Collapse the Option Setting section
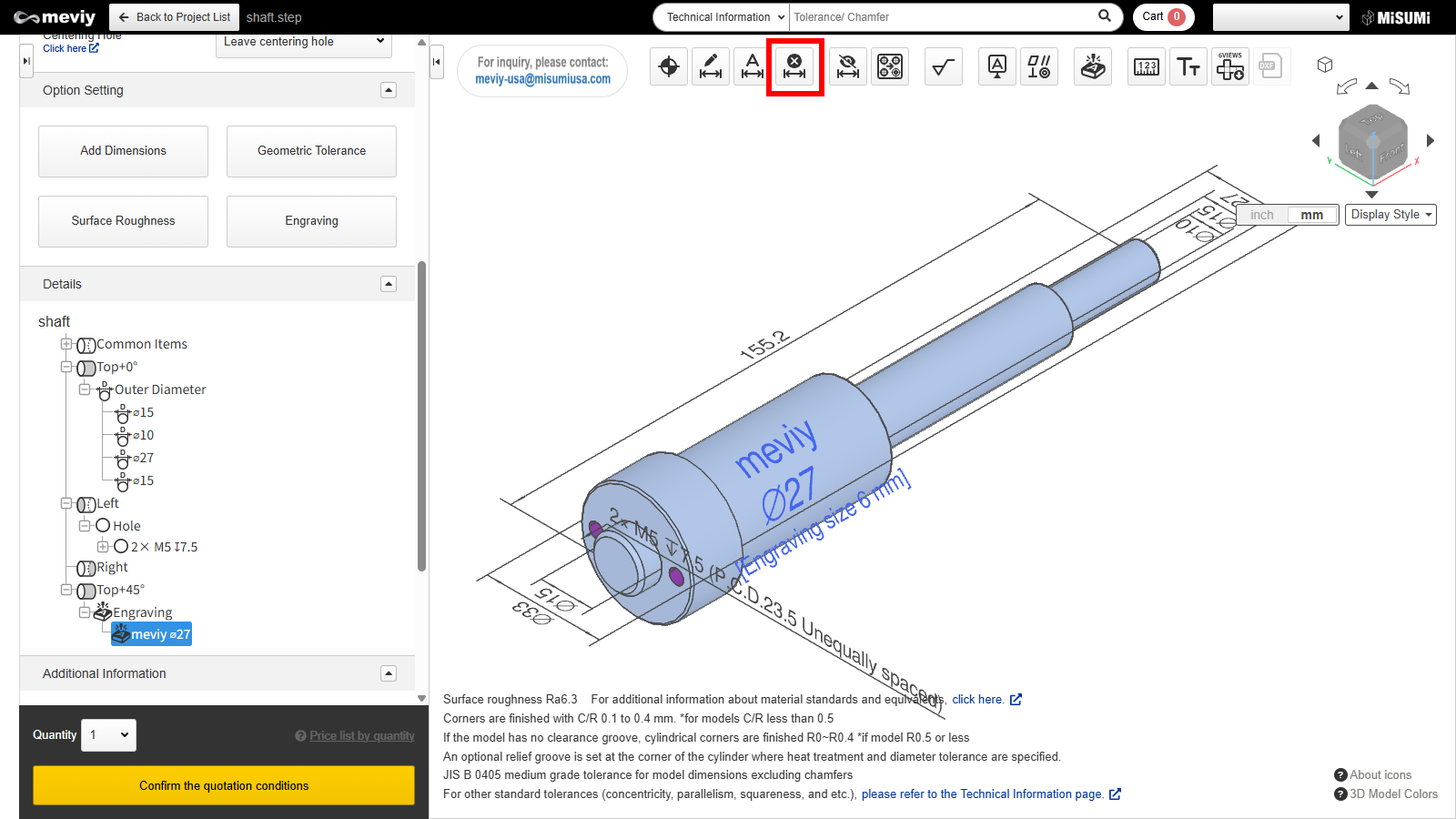The width and height of the screenshot is (1456, 819). [389, 90]
